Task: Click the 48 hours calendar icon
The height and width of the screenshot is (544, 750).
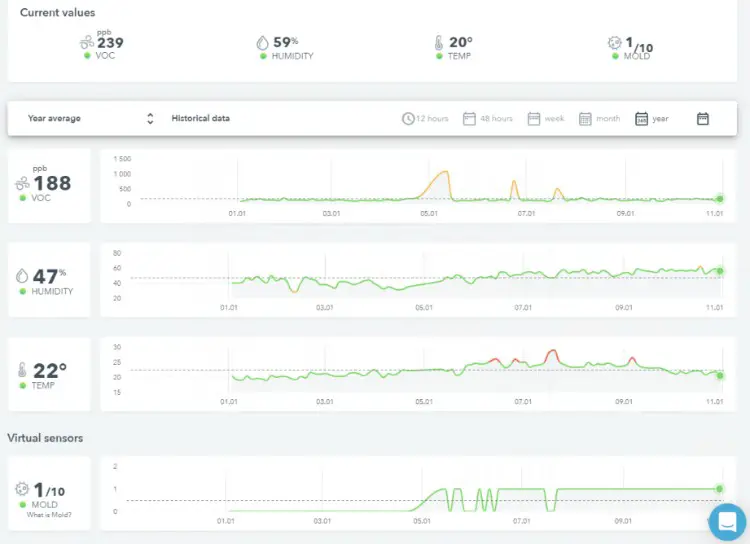Action: point(469,119)
